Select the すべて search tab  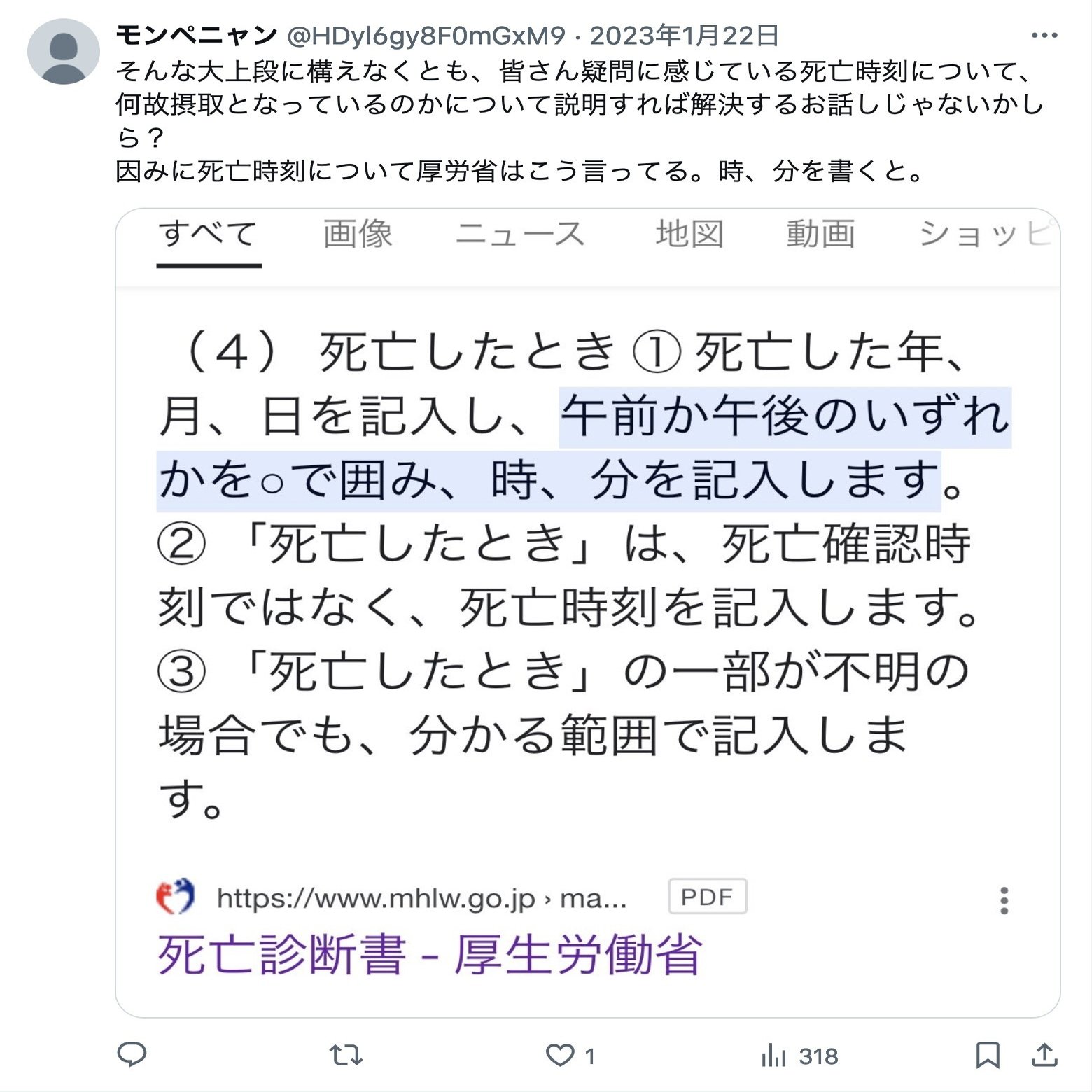coord(209,234)
